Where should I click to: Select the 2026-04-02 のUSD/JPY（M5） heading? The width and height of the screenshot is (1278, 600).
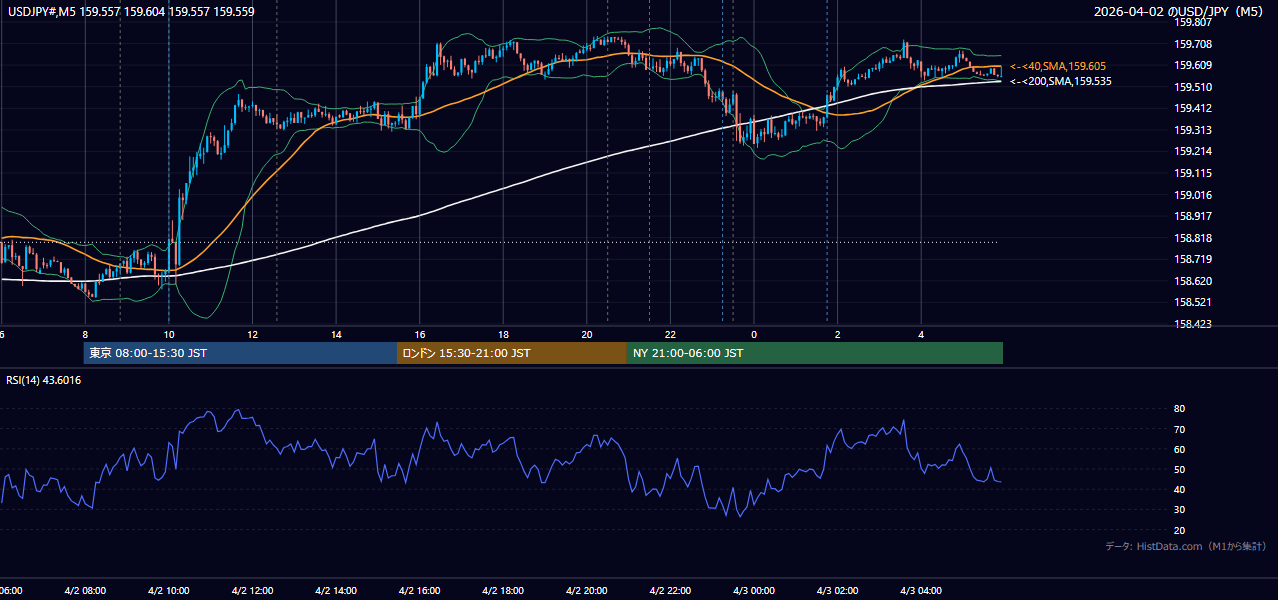(x=1181, y=12)
